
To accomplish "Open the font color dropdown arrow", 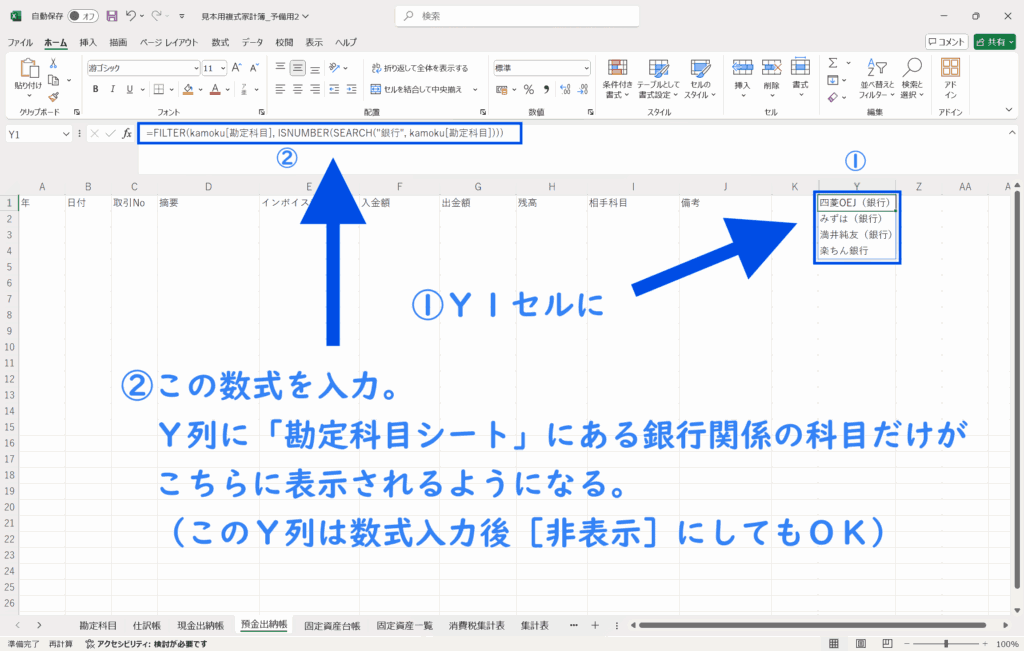I will (x=227, y=89).
